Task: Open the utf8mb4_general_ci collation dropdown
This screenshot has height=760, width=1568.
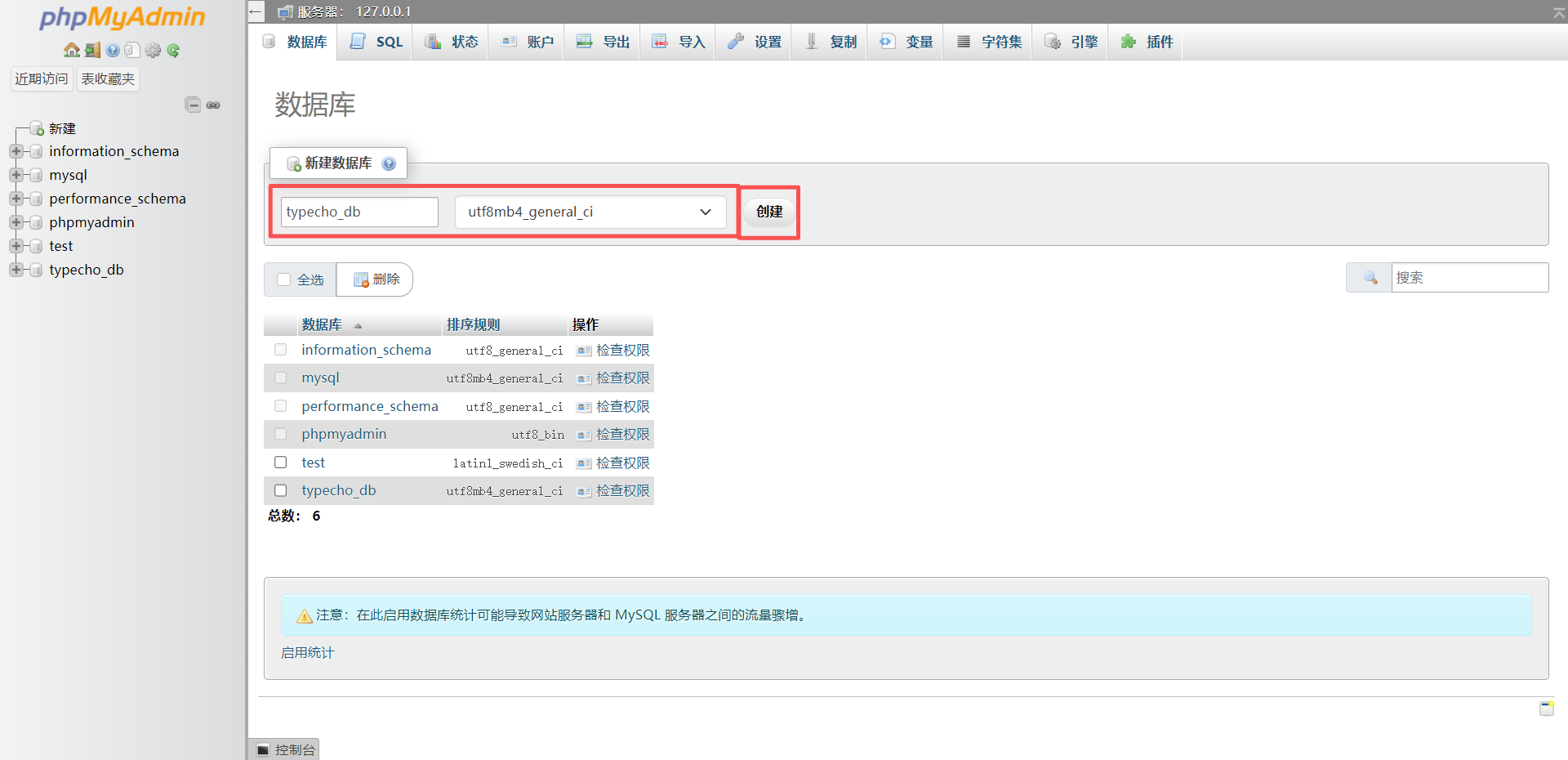Action: (x=590, y=212)
